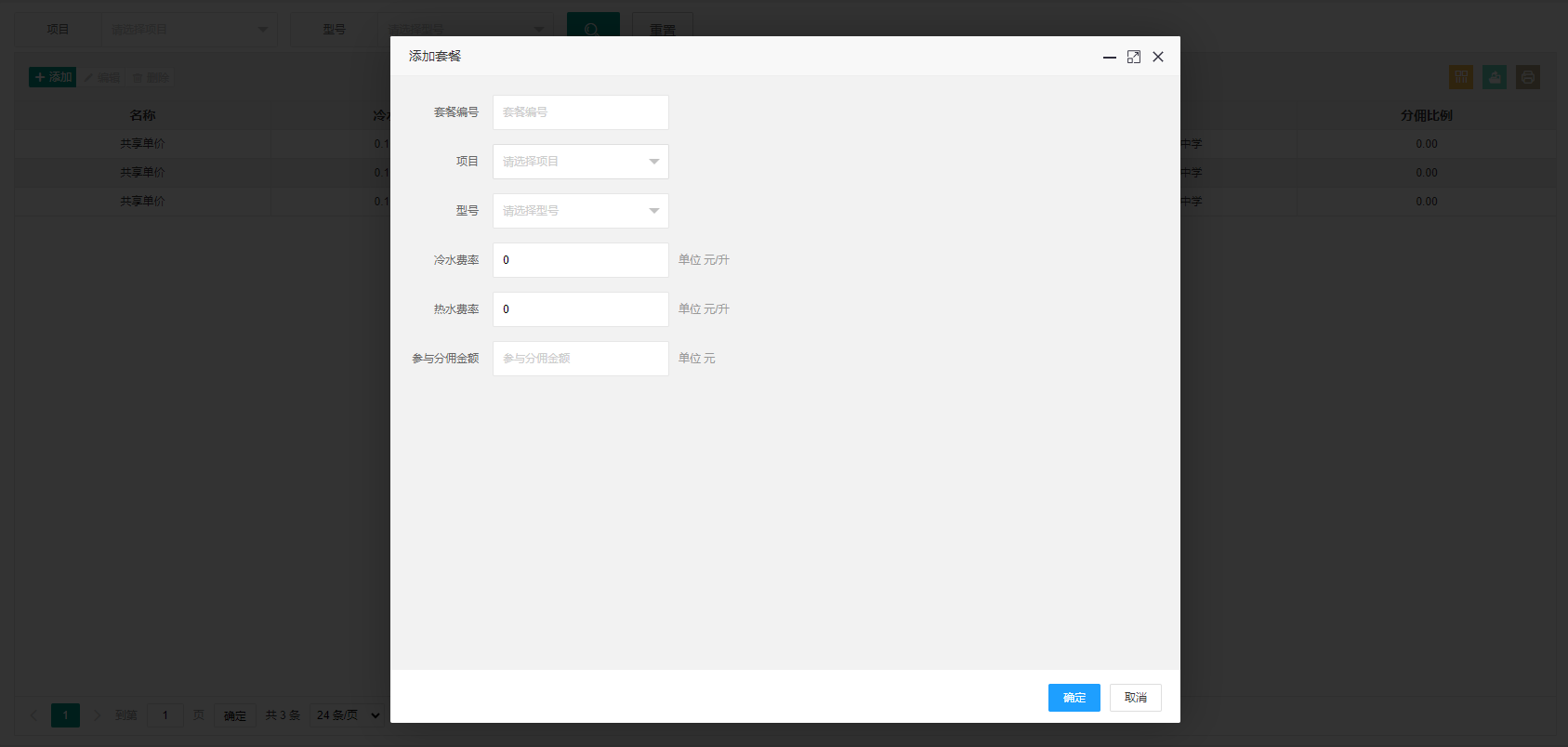Click the 套餐编号 input field
Image resolution: width=1568 pixels, height=747 pixels.
(581, 112)
